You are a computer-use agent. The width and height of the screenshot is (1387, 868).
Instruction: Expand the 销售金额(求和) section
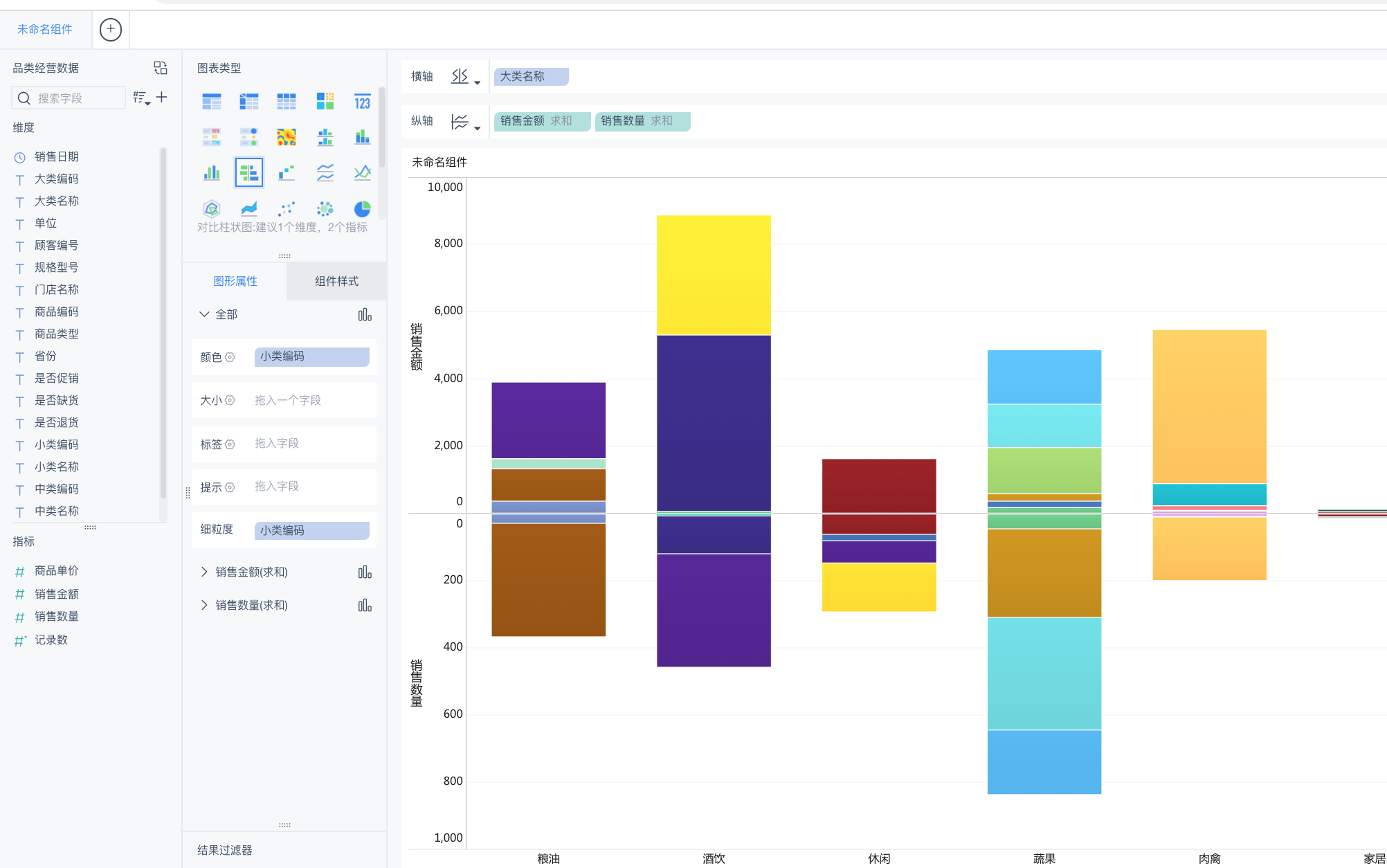click(204, 572)
